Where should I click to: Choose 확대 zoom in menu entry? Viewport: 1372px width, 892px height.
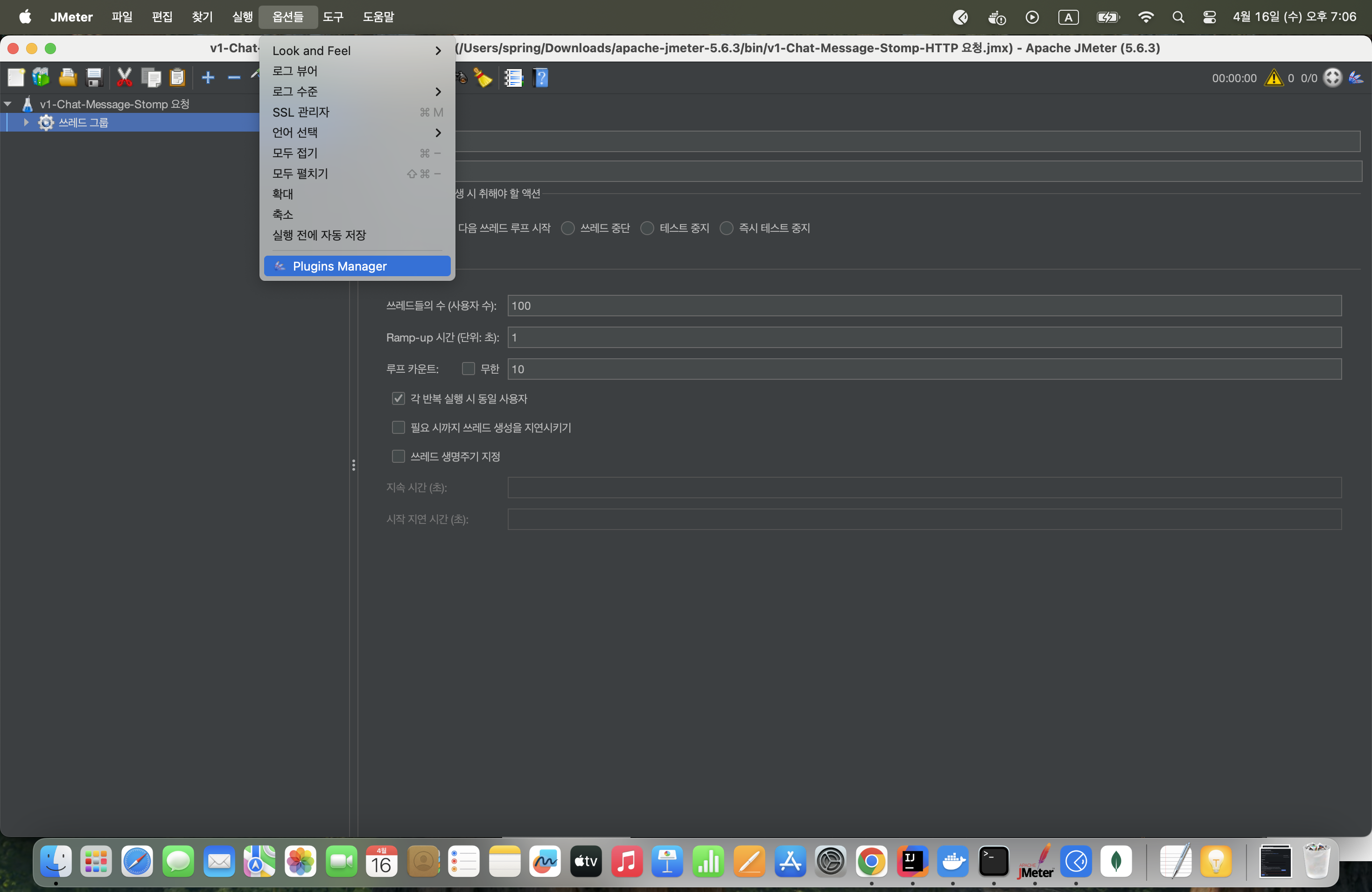[x=357, y=194]
